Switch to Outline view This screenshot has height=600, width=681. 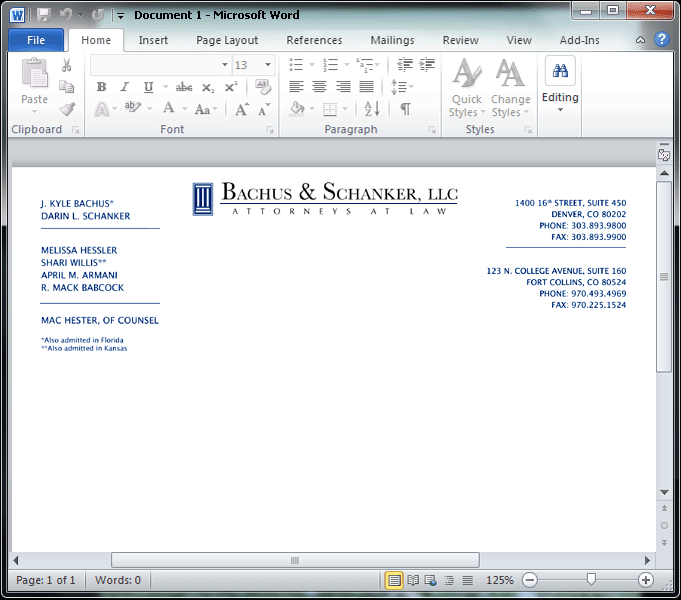(449, 580)
